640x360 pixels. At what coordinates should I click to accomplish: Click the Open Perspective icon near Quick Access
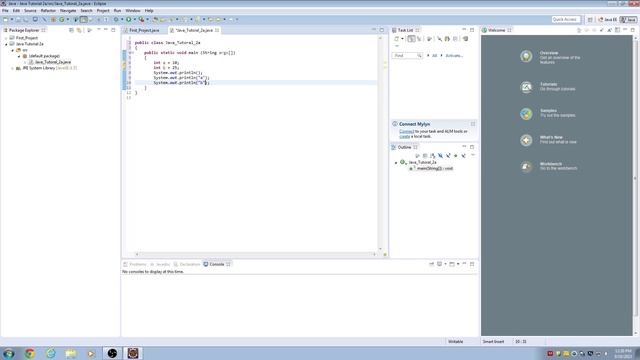pyautogui.click(x=590, y=20)
